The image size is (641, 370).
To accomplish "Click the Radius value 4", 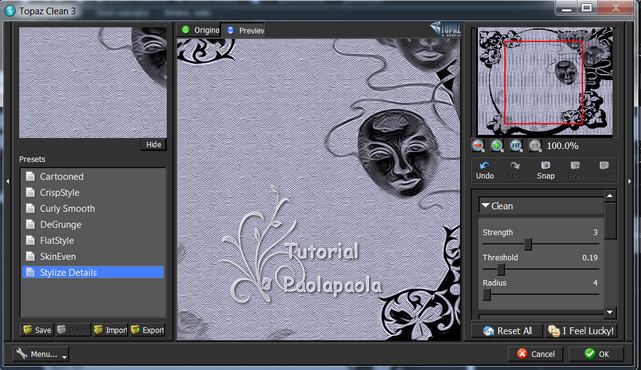I will click(x=595, y=283).
